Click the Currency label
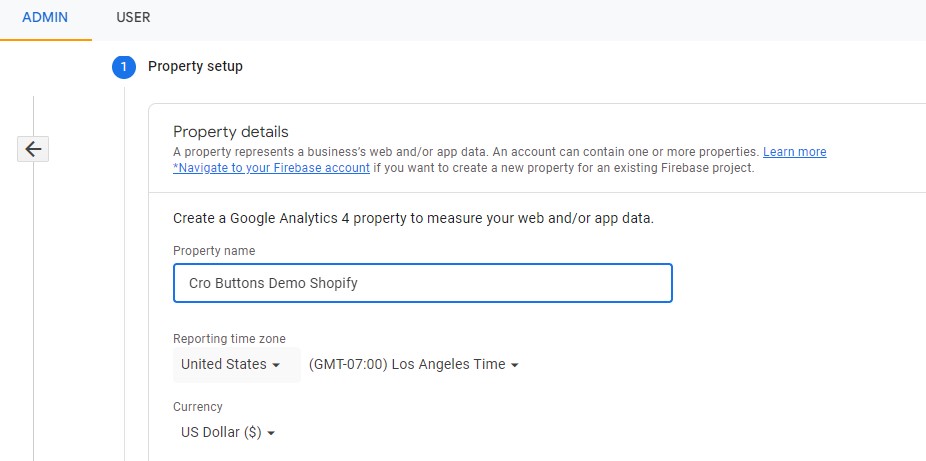926x461 pixels. tap(198, 407)
